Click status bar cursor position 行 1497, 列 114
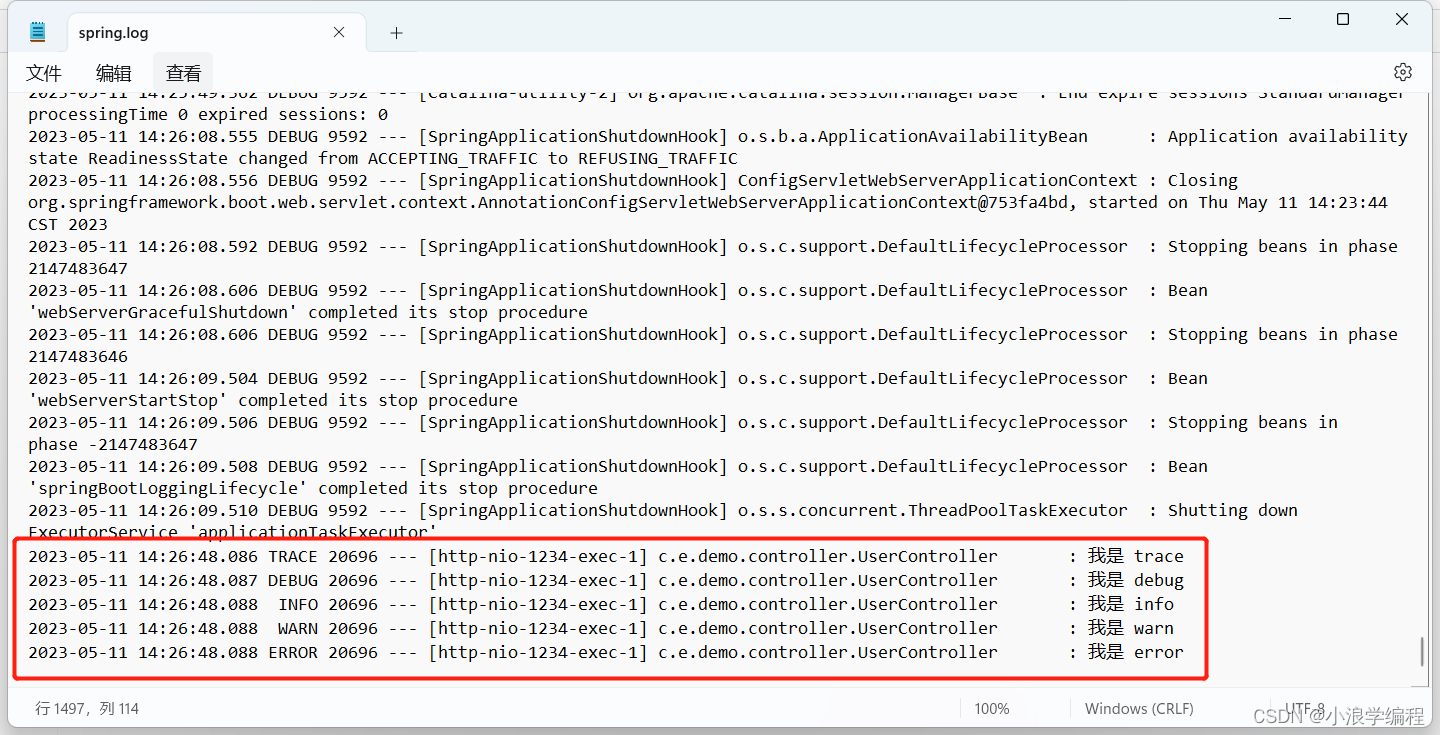1440x735 pixels. [x=87, y=708]
